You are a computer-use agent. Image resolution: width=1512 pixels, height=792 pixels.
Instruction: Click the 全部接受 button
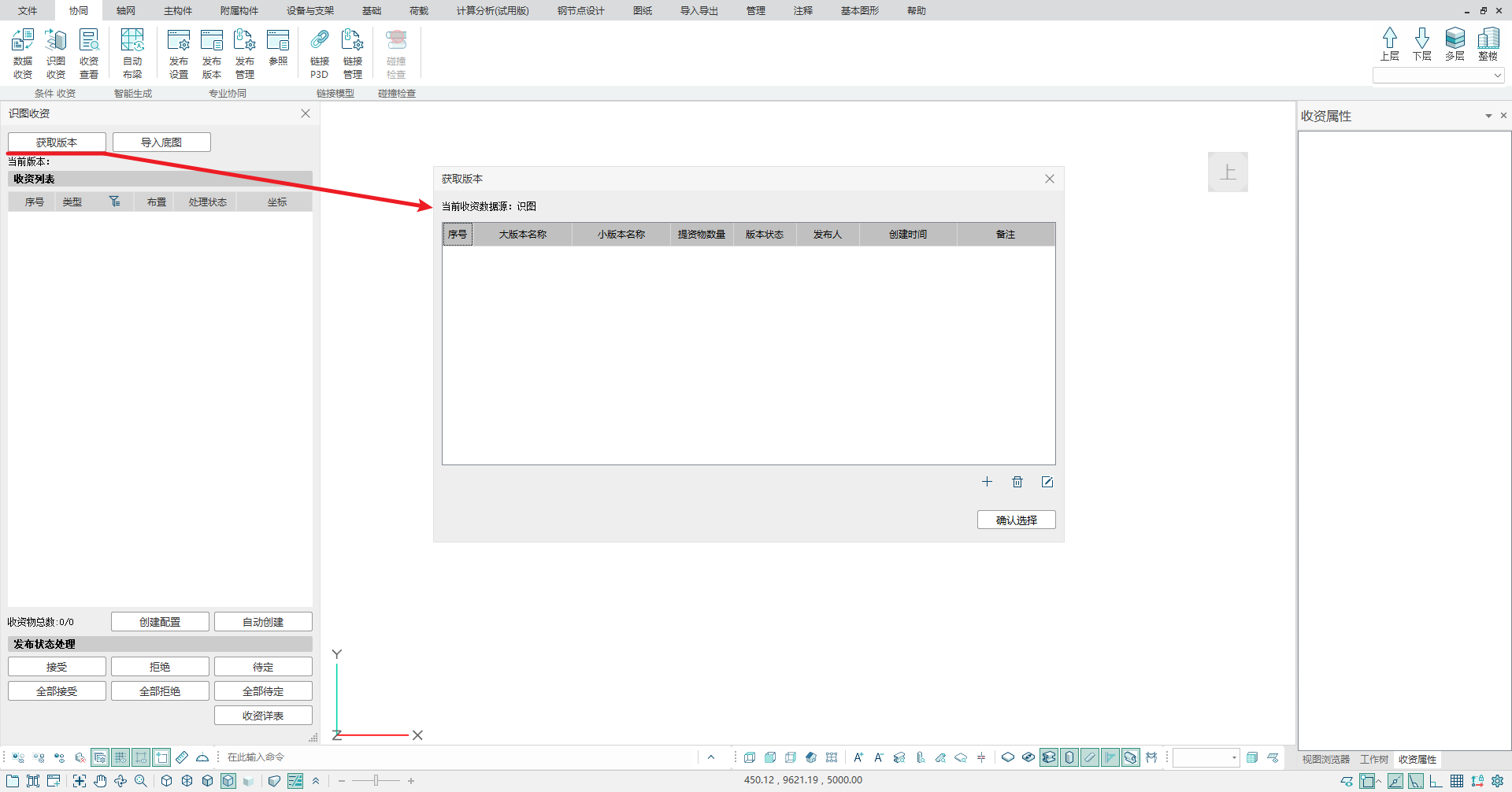[x=57, y=690]
